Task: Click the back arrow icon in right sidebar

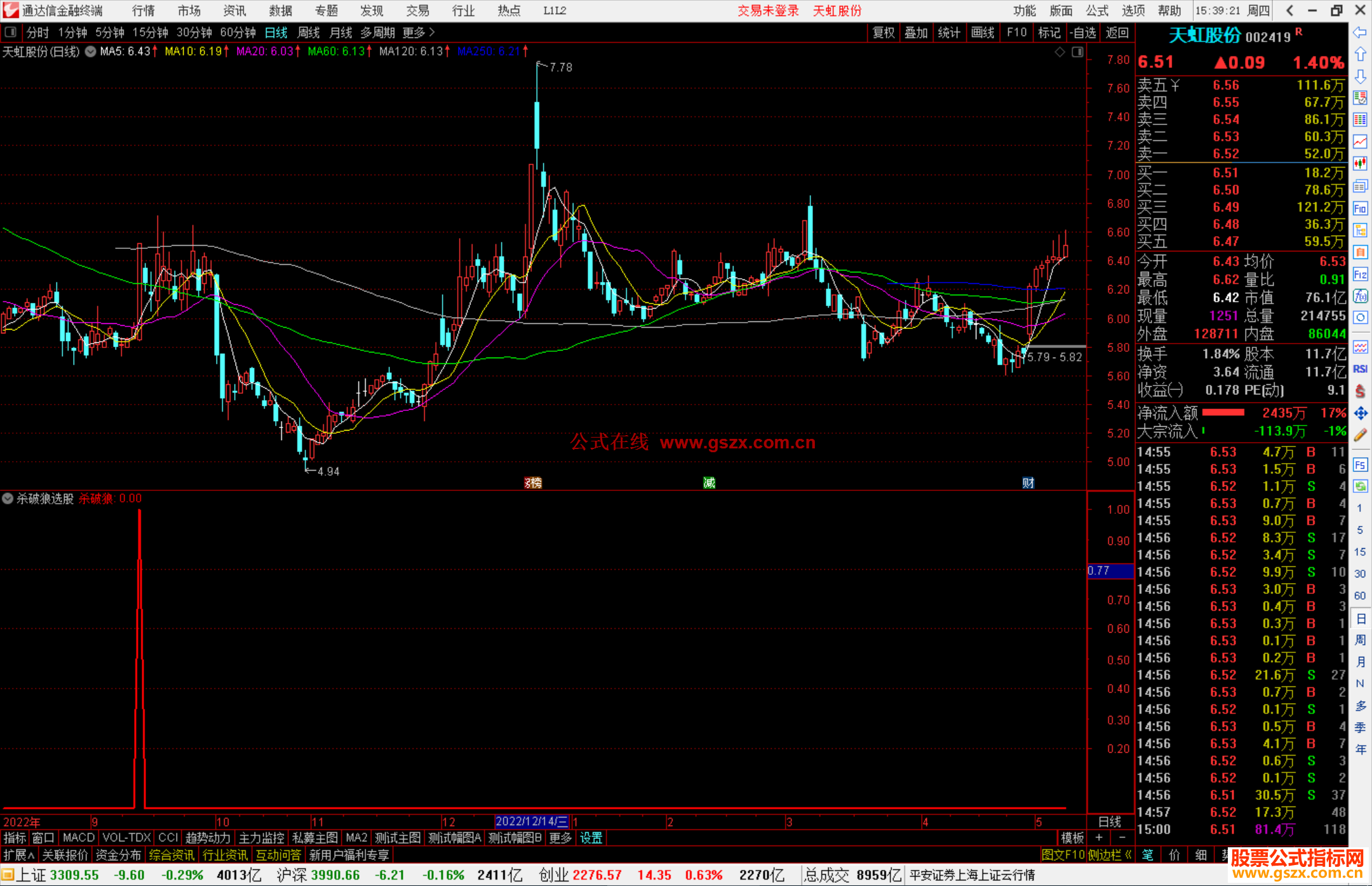Action: coord(1360,32)
